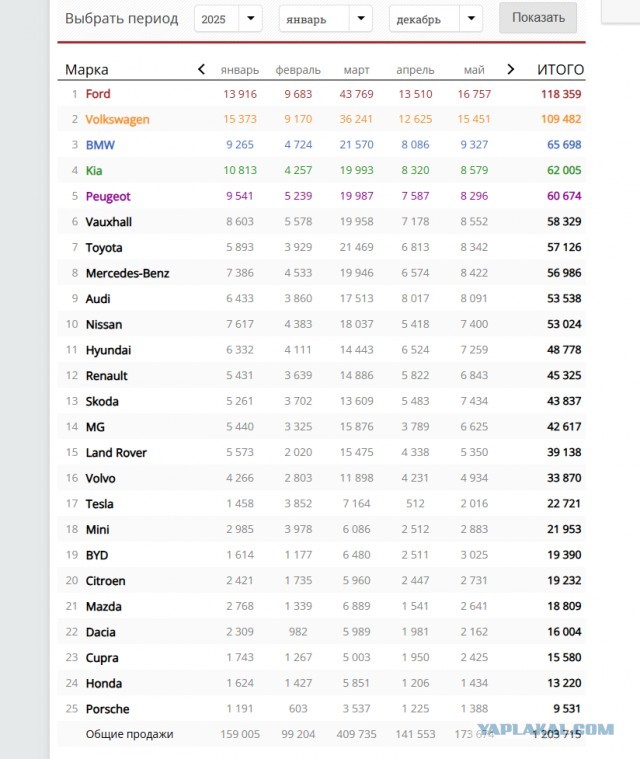Click the январь column header
640x759 pixels.
pos(240,70)
